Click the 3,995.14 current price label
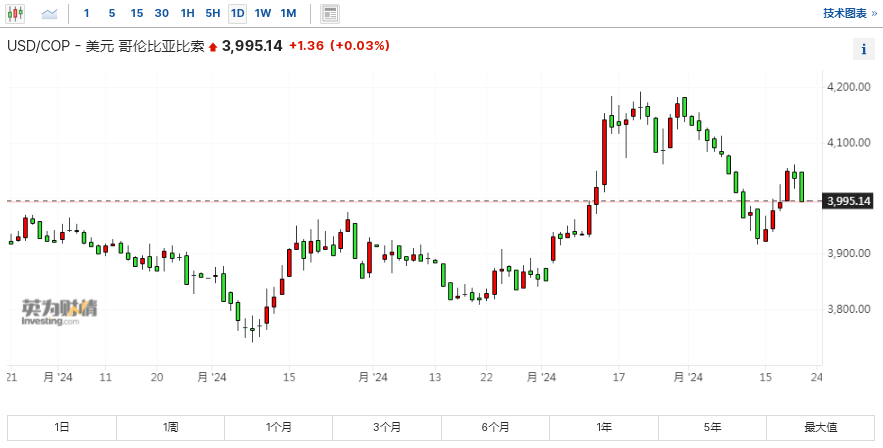Image resolution: width=883 pixels, height=448 pixels. pyautogui.click(x=849, y=201)
